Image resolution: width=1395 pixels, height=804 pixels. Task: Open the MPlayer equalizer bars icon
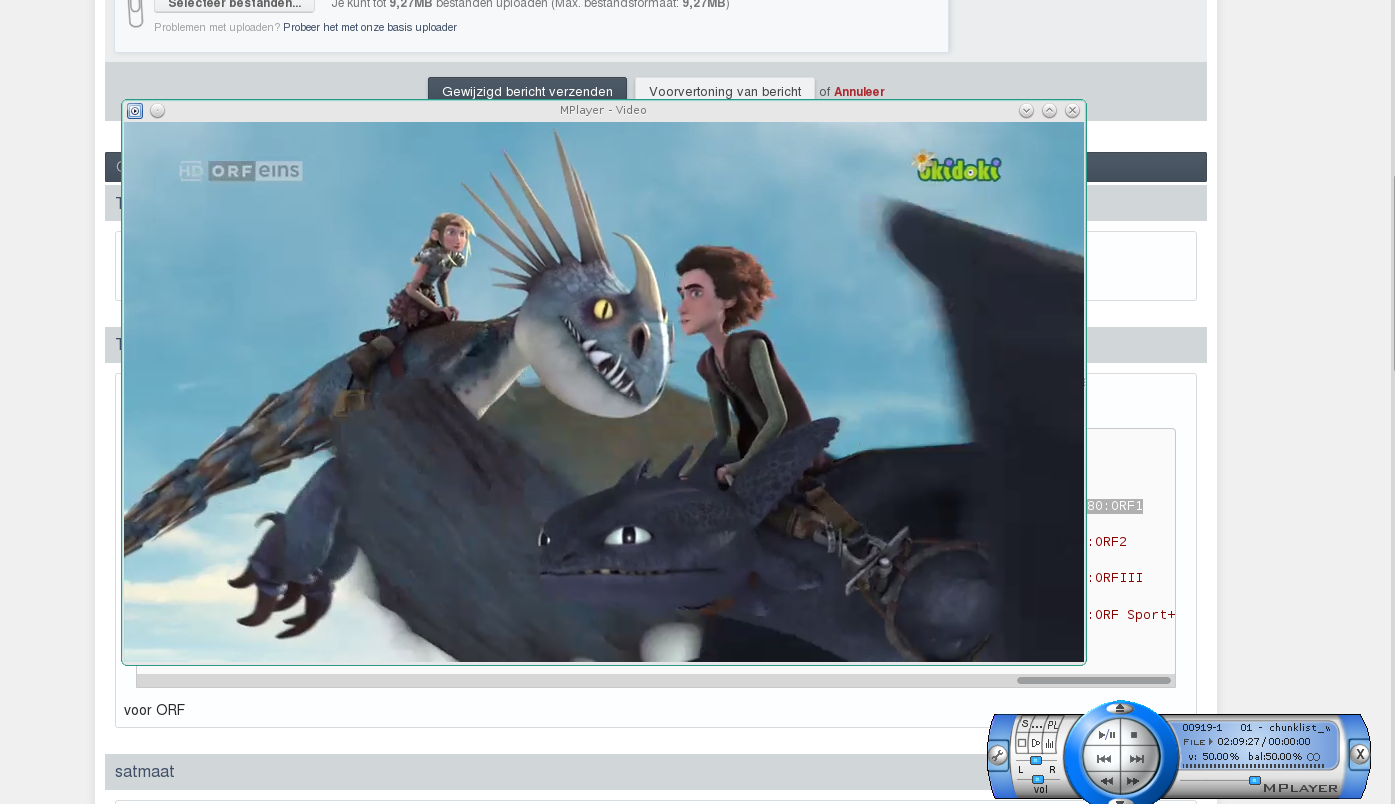point(1050,744)
